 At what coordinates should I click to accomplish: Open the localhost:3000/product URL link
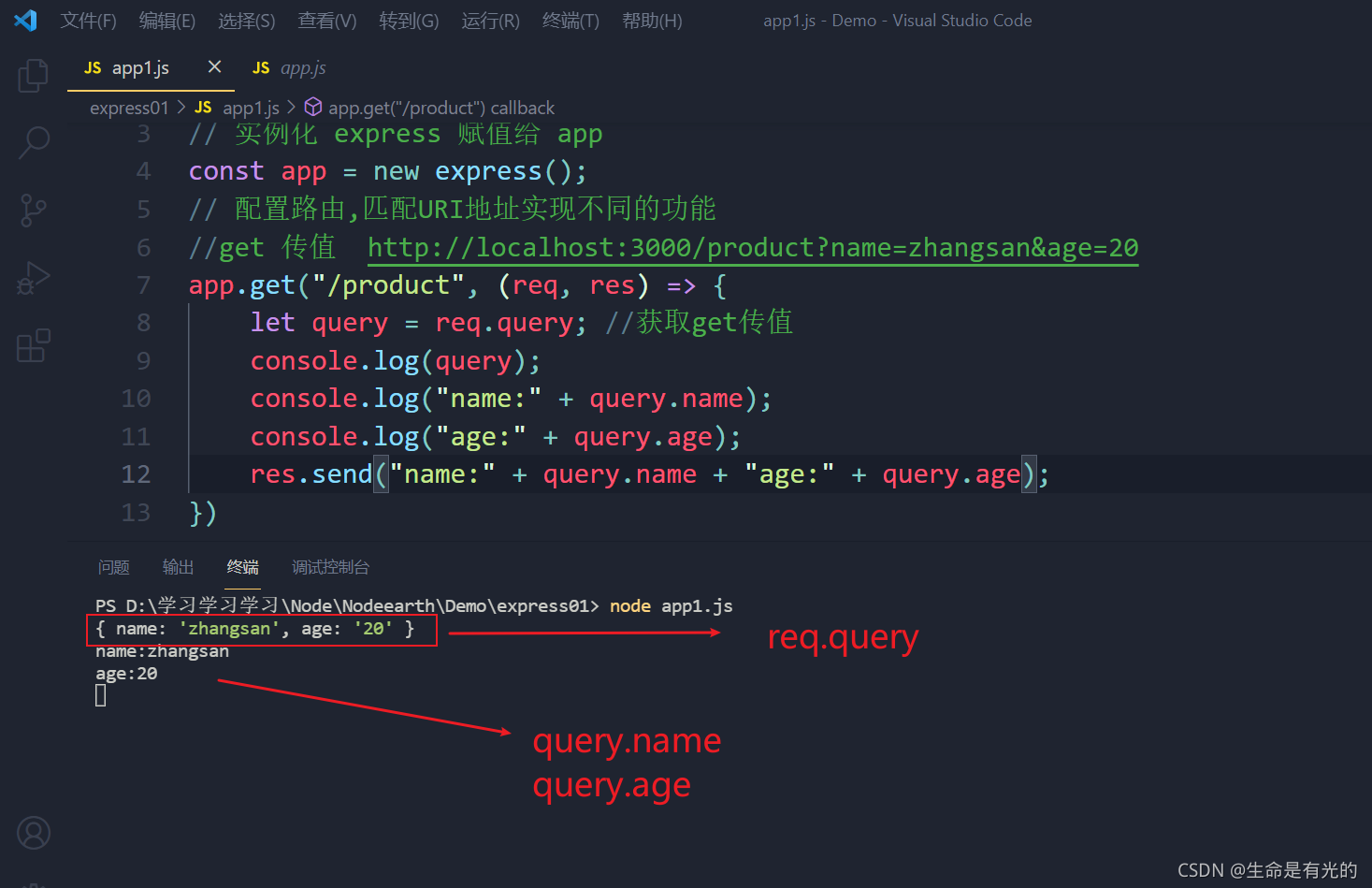[753, 247]
